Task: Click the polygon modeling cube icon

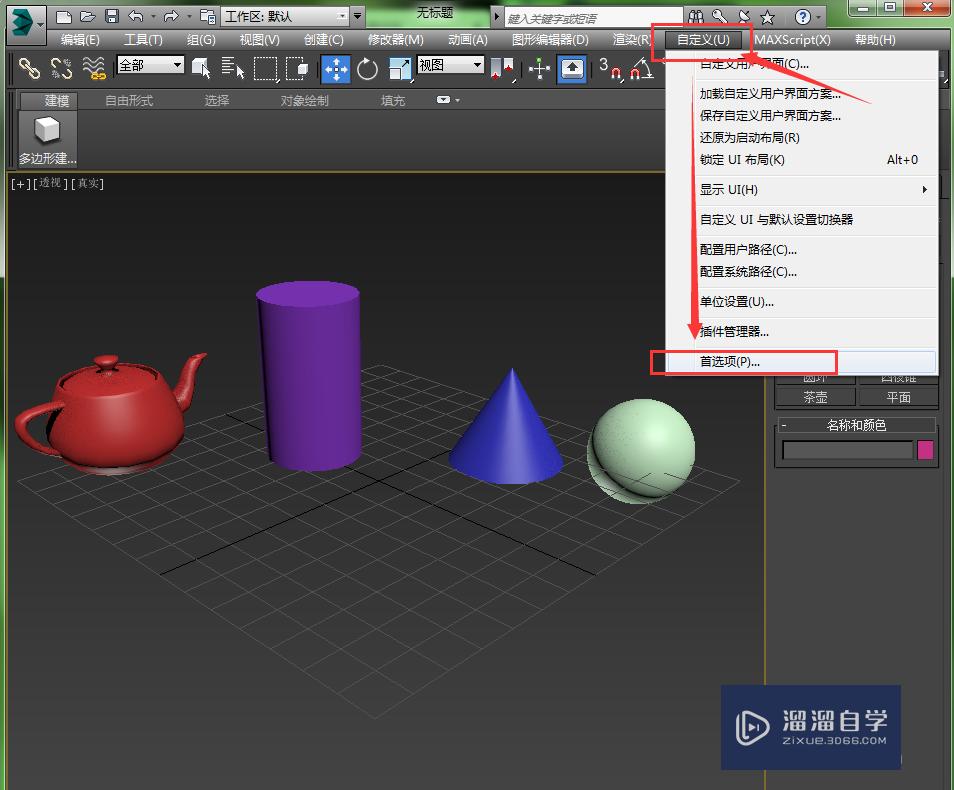Action: coord(47,130)
